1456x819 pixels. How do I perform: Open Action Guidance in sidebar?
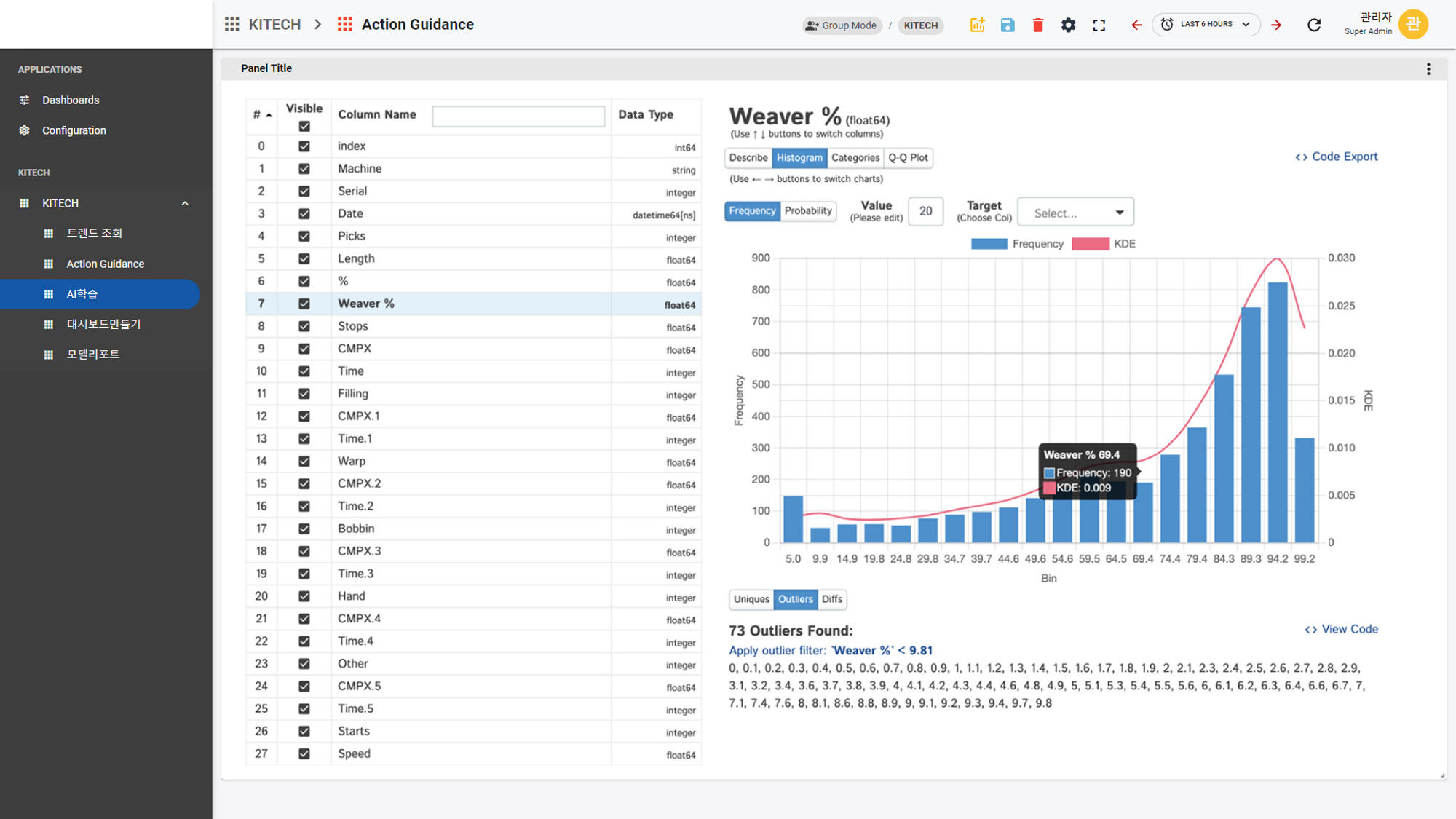[106, 264]
